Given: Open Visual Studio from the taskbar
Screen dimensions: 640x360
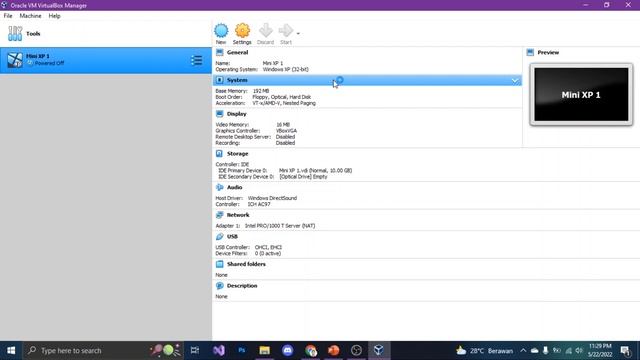Looking at the screenshot, I should point(218,351).
